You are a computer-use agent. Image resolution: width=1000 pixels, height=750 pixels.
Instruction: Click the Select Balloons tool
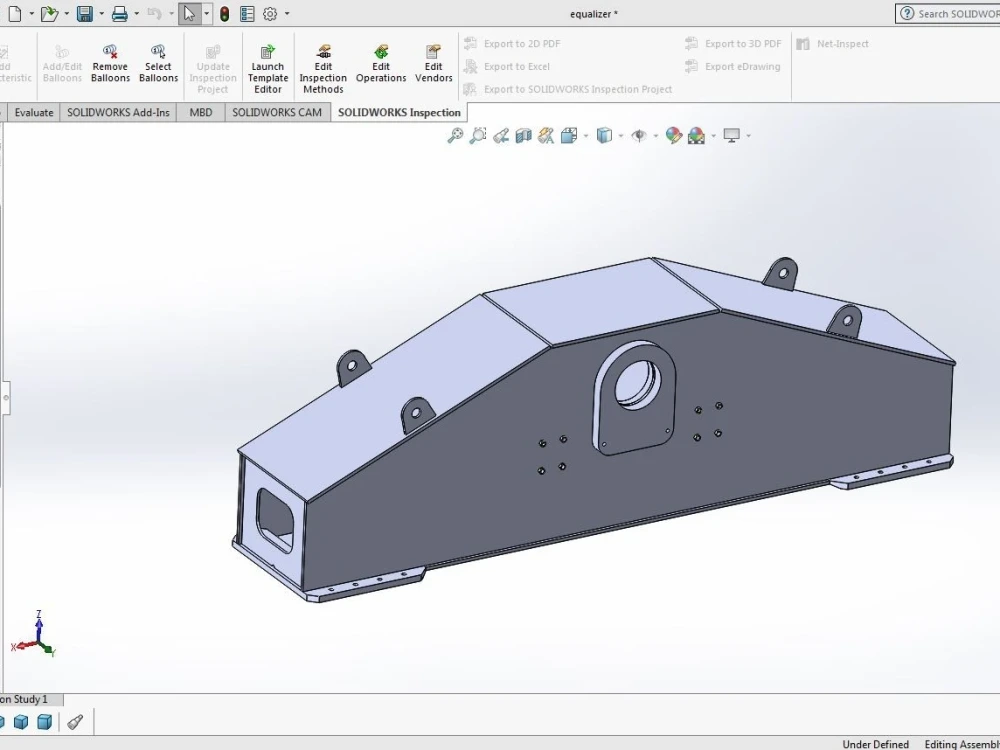click(x=158, y=64)
